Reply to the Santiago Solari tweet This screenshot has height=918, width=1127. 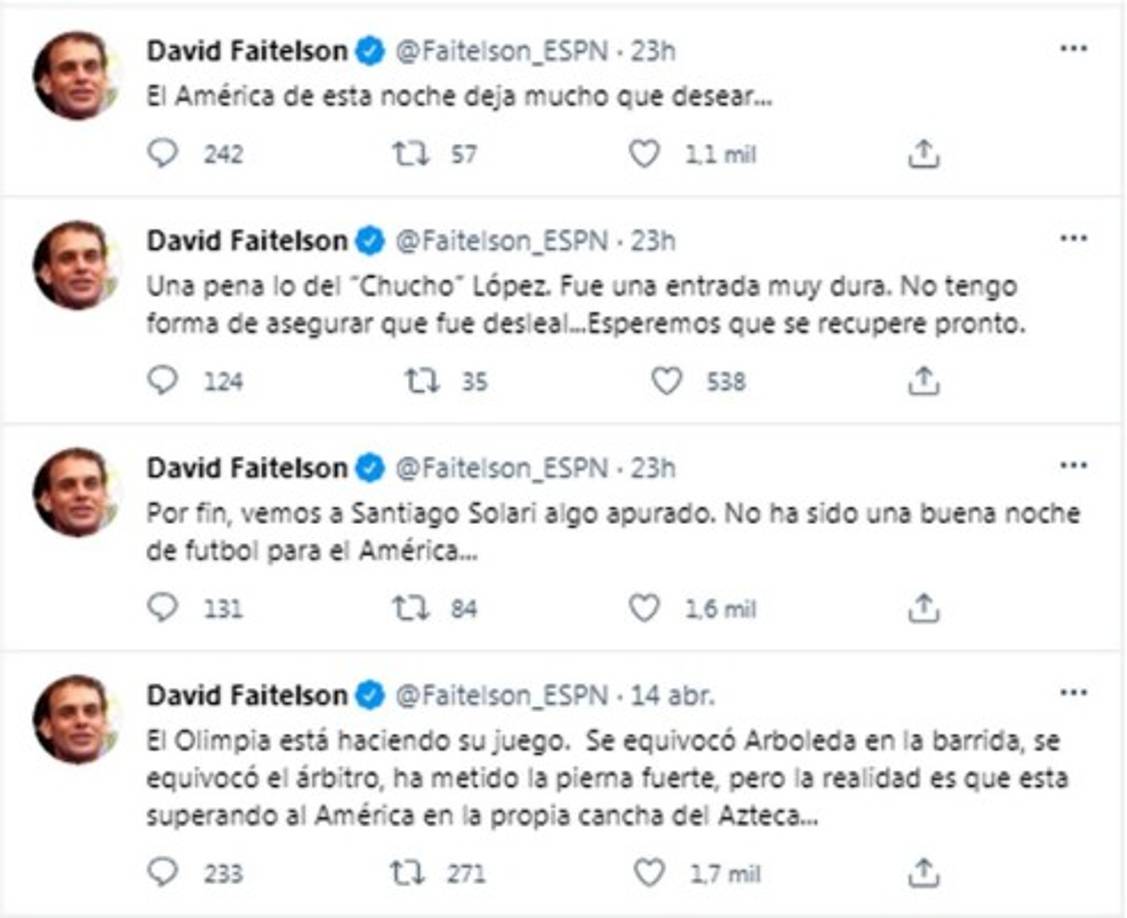[163, 607]
